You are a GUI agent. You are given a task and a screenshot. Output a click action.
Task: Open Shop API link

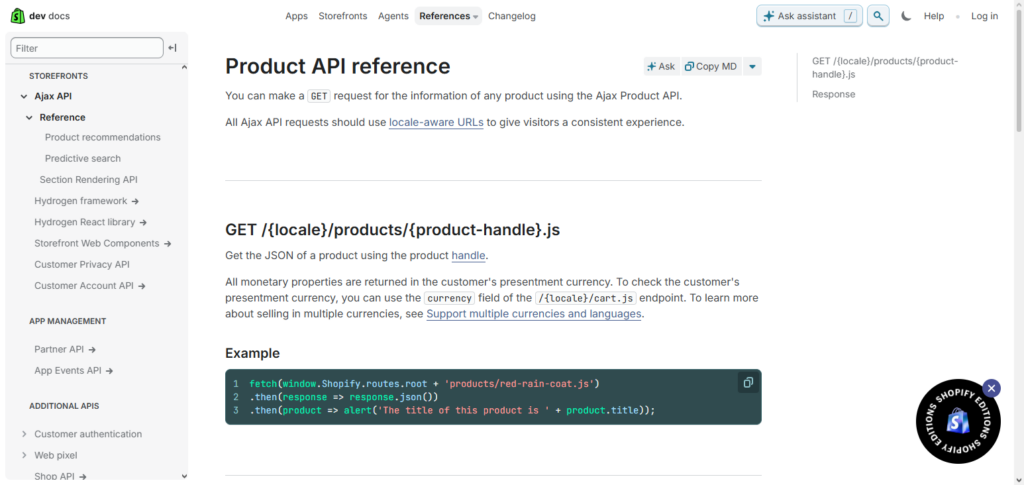click(61, 476)
